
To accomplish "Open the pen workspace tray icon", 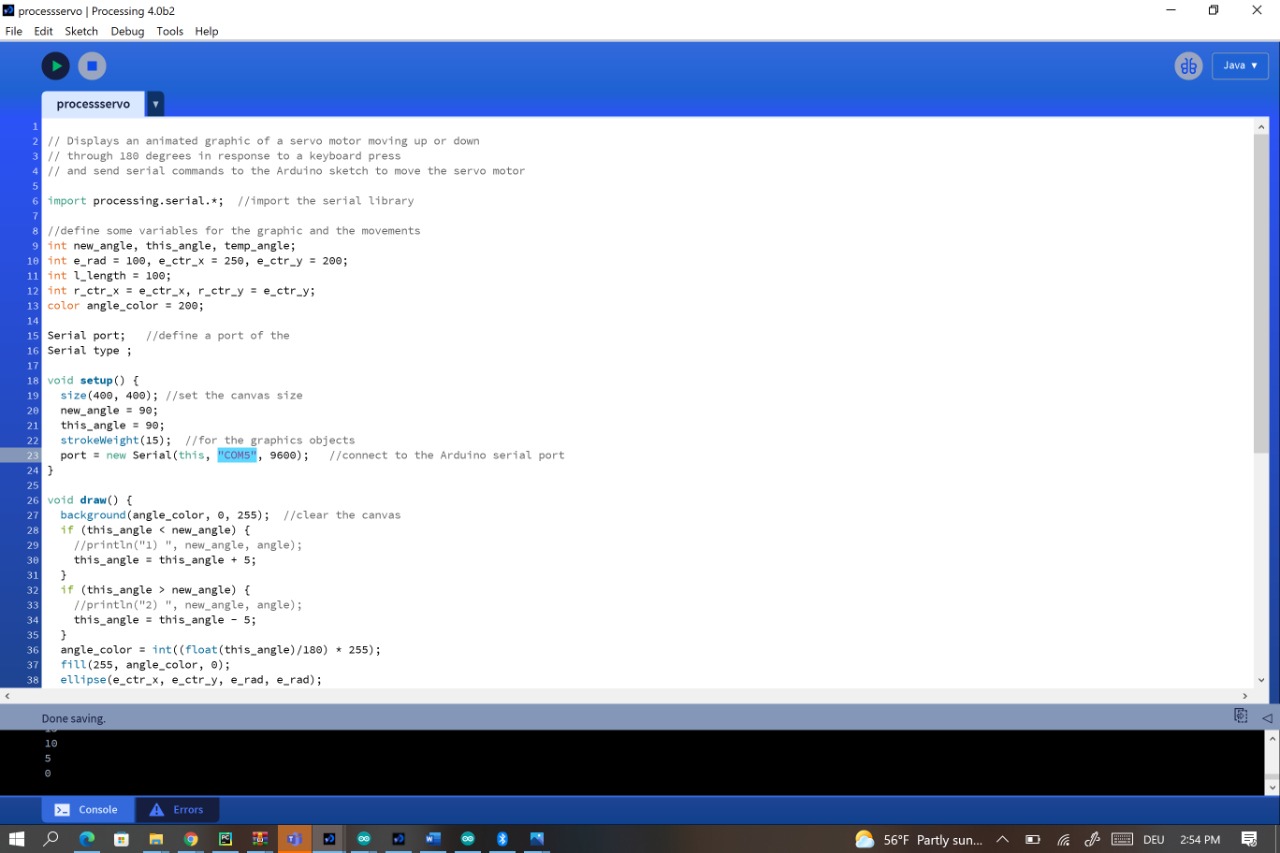I will (1093, 840).
